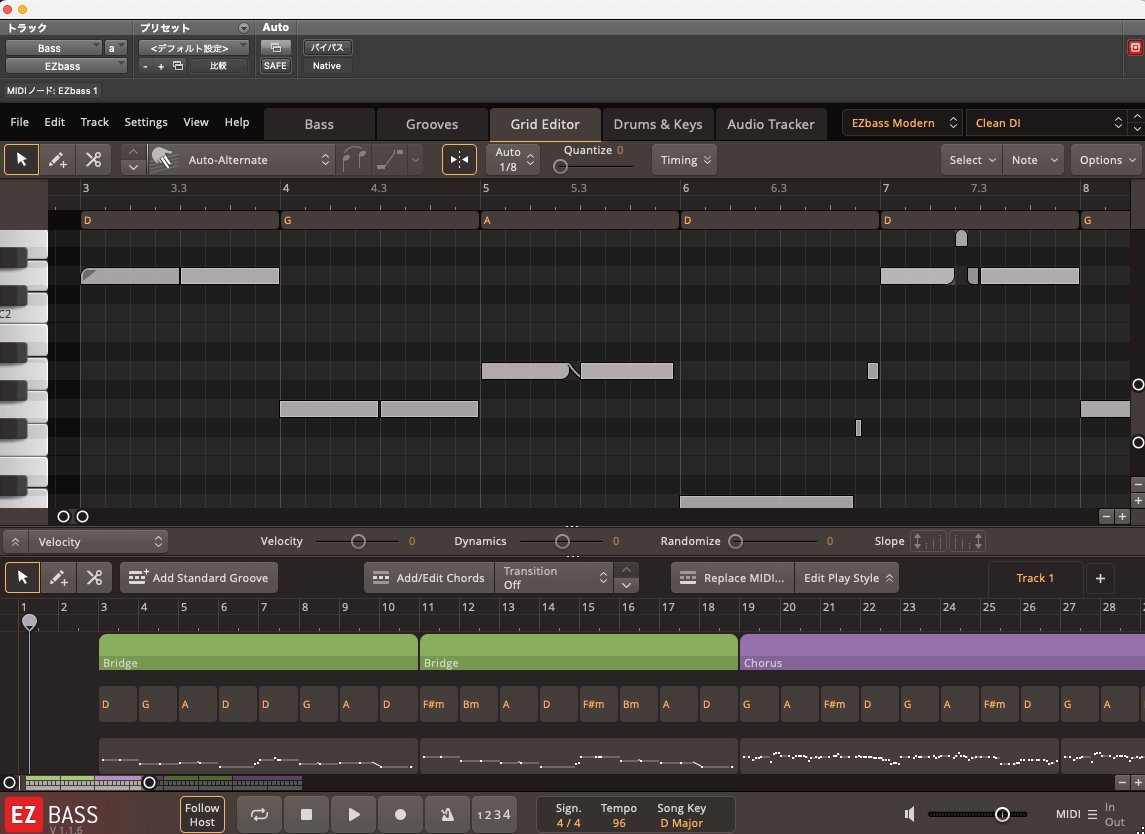The height and width of the screenshot is (834, 1145).
Task: Click Add Standard Groove button
Action: (199, 578)
